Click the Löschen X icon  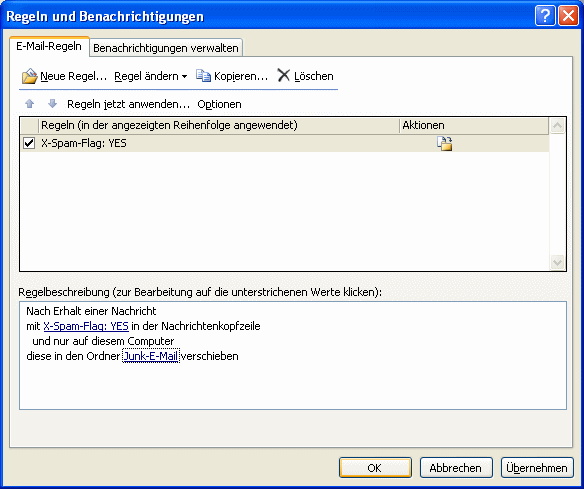283,75
